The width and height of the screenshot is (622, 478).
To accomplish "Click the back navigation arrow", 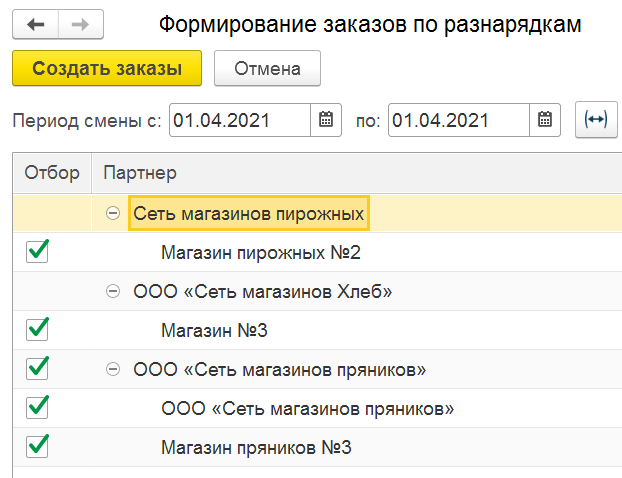I will point(37,23).
